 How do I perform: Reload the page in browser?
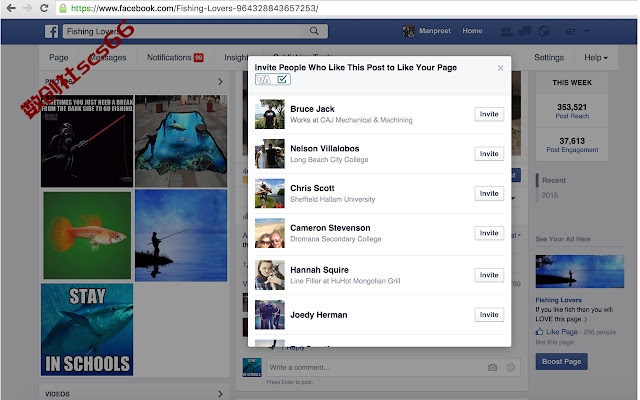click(x=44, y=8)
